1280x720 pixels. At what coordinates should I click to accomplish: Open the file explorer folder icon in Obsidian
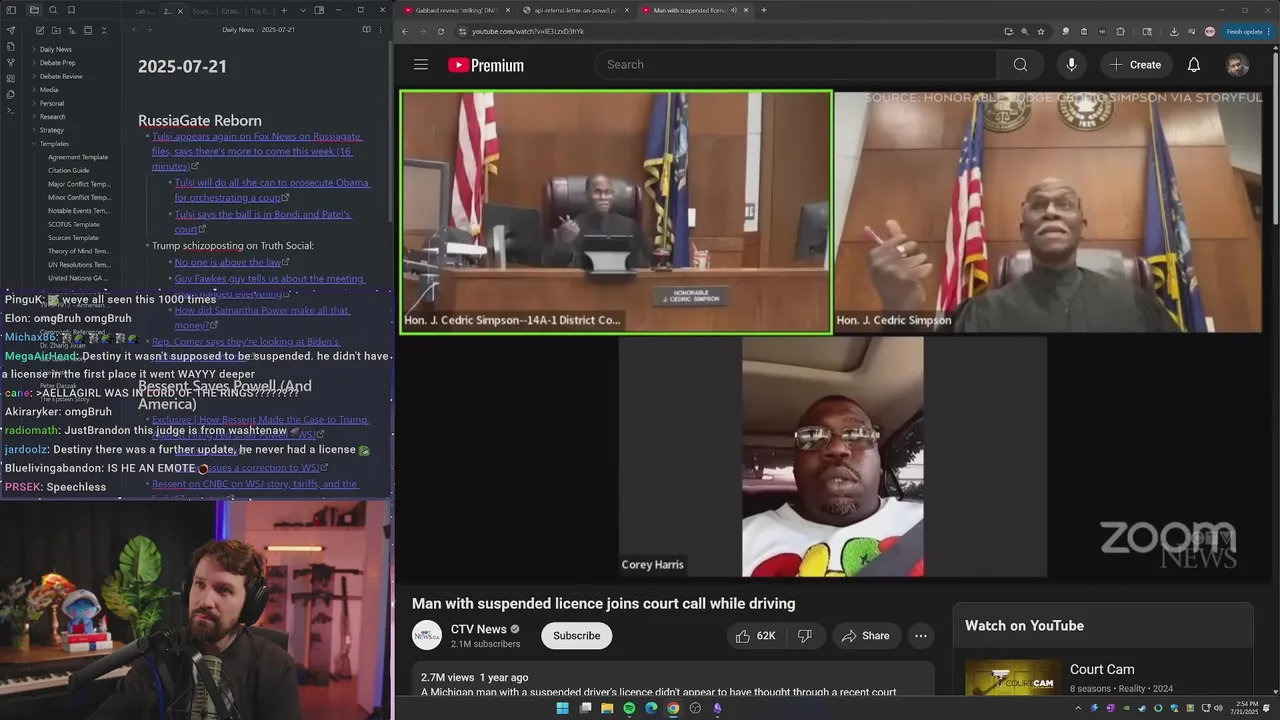pos(34,10)
